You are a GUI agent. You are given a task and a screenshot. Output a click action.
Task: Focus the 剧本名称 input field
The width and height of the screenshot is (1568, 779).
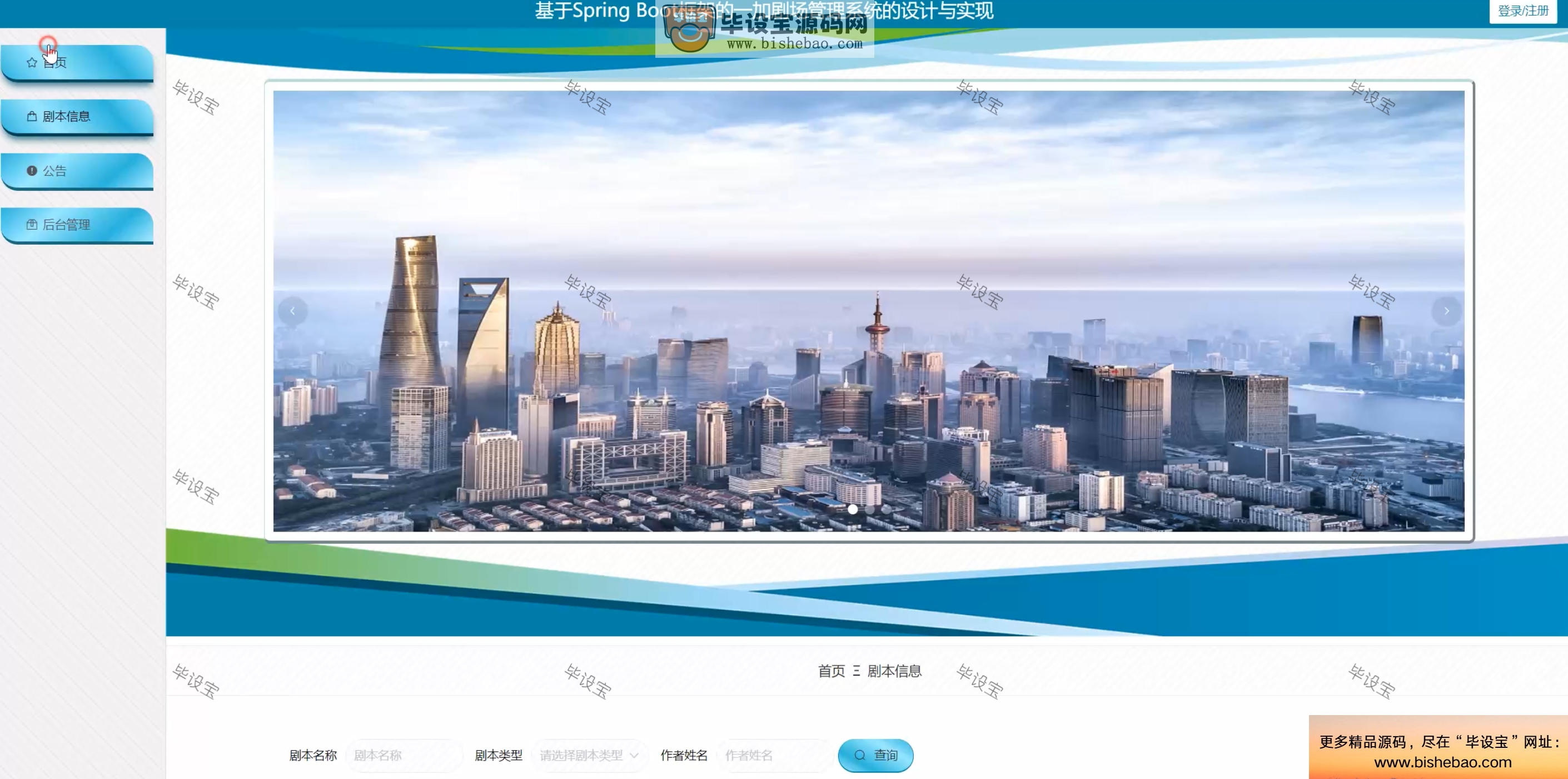tap(404, 755)
